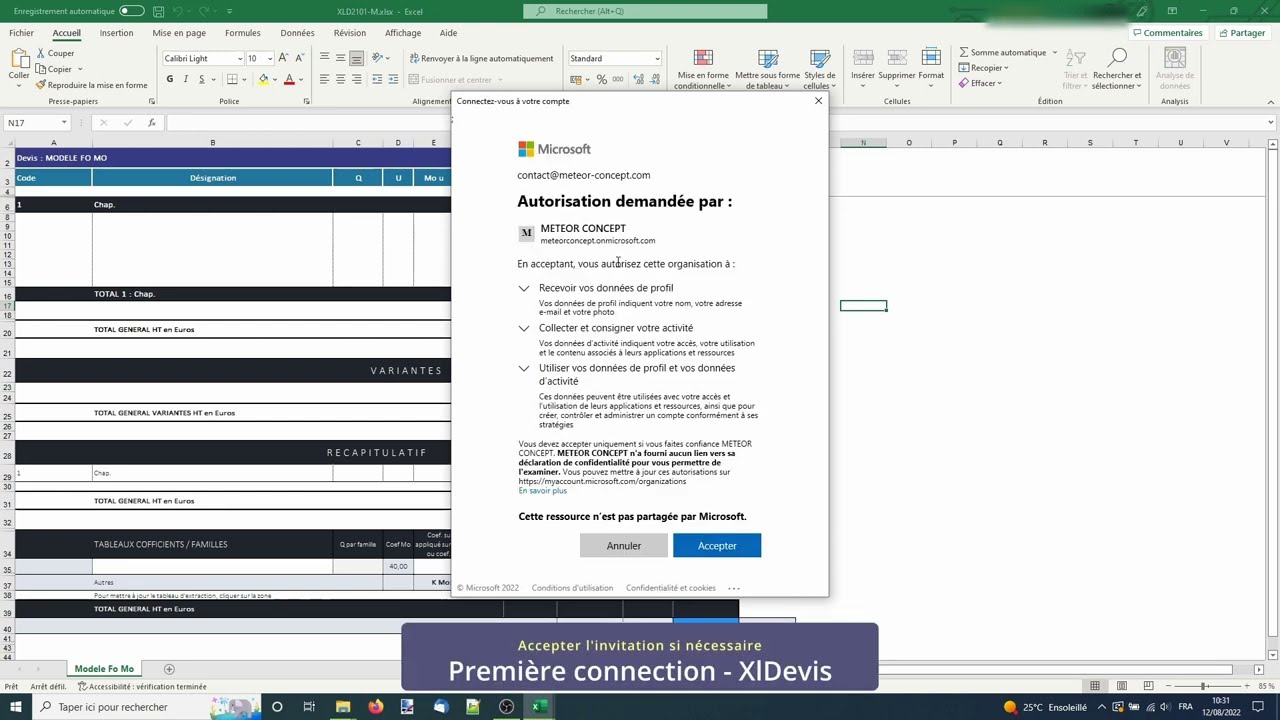Click the Annuler button
The height and width of the screenshot is (720, 1280).
623,546
